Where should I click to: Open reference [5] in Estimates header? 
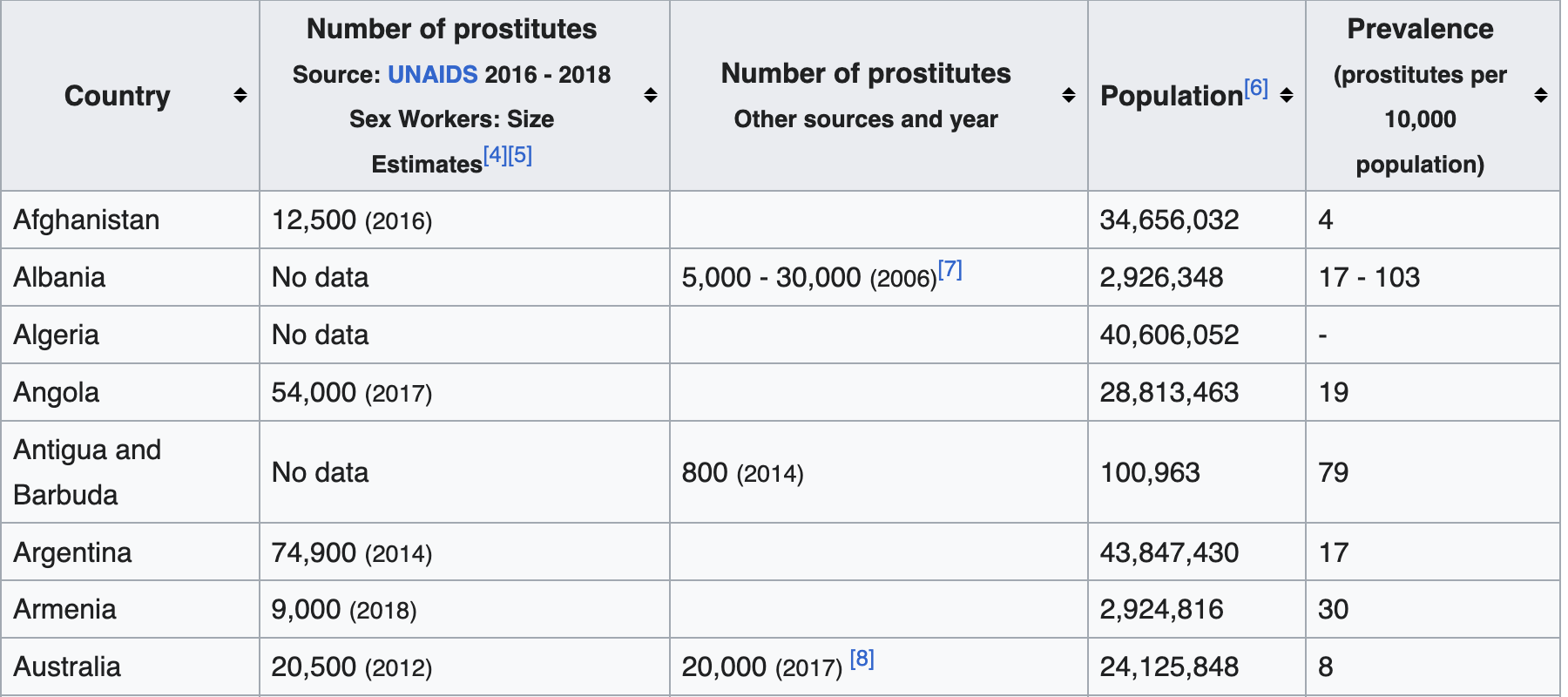coord(520,156)
